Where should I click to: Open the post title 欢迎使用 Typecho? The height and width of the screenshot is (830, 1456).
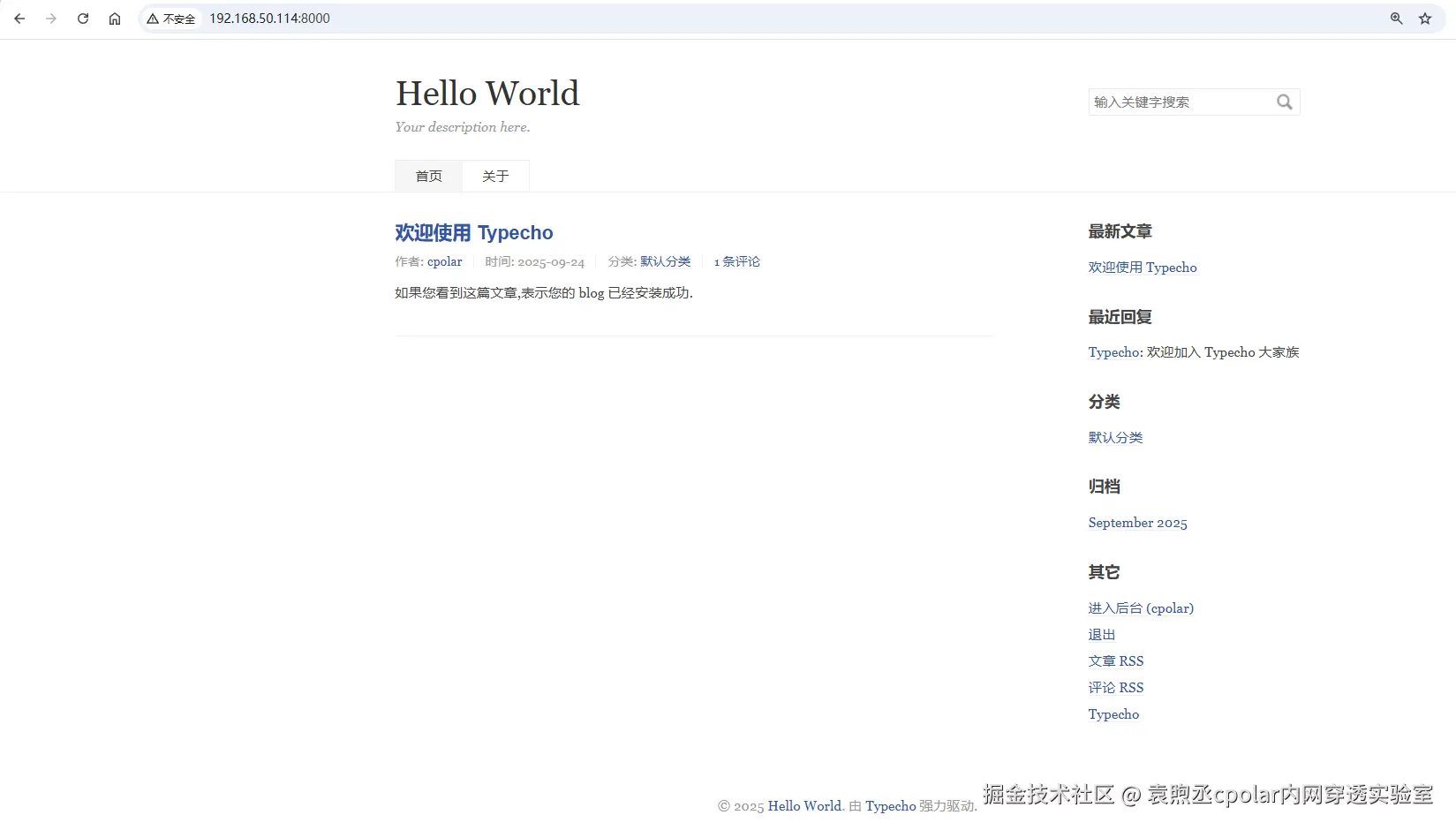tap(473, 233)
